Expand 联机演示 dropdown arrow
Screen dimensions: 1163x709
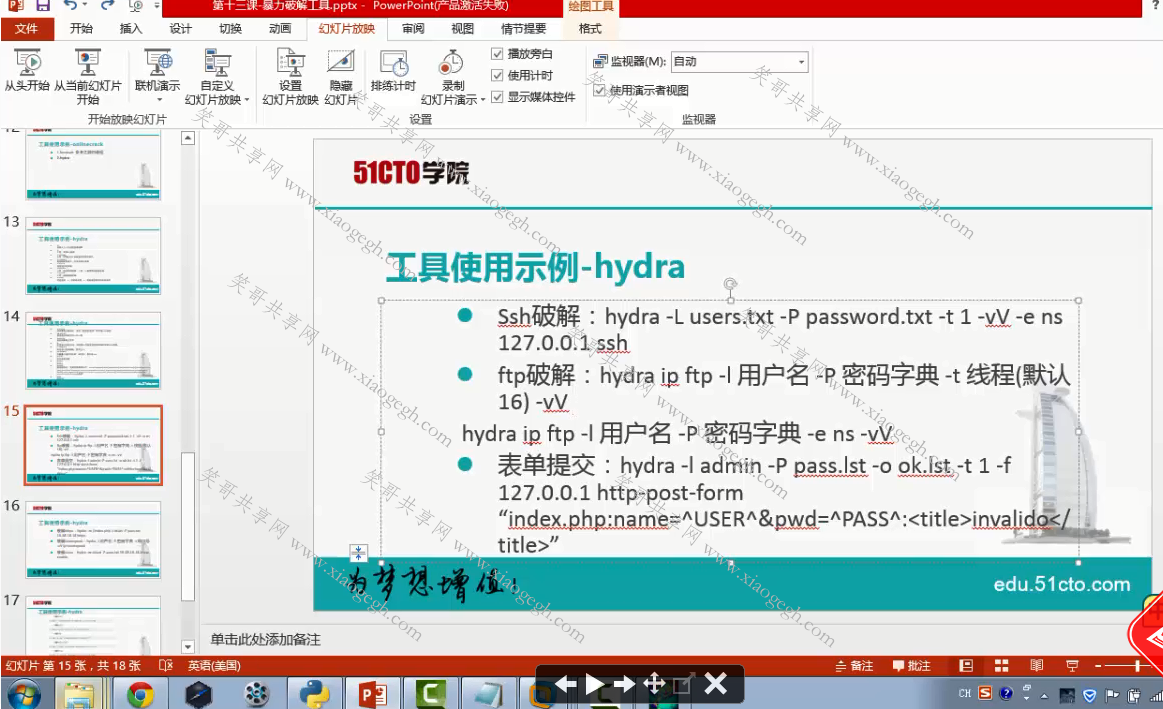click(158, 99)
